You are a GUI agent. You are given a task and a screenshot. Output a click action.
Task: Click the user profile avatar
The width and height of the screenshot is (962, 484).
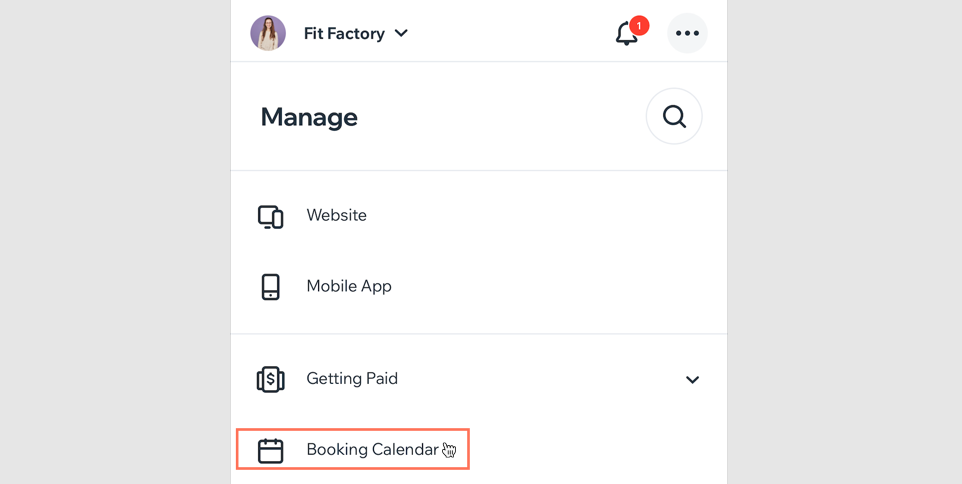[268, 33]
